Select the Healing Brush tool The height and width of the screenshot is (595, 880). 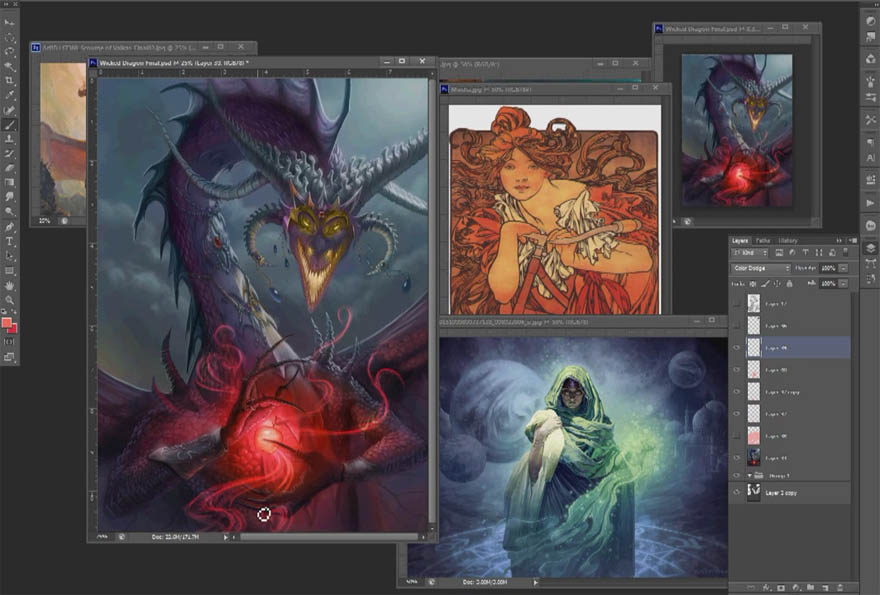10,110
